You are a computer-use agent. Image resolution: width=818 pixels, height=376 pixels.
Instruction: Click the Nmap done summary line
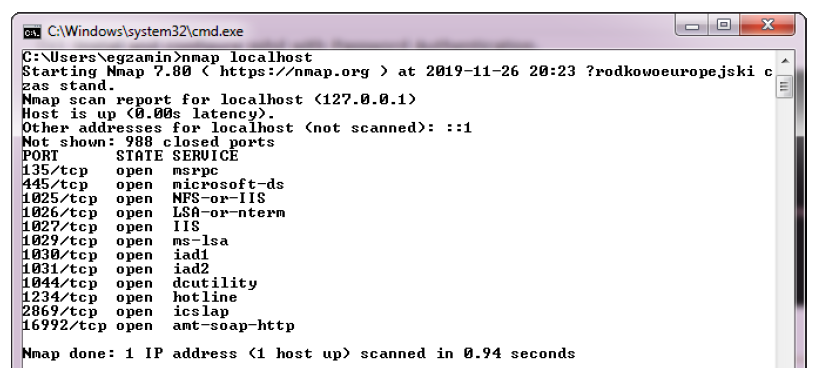click(299, 354)
